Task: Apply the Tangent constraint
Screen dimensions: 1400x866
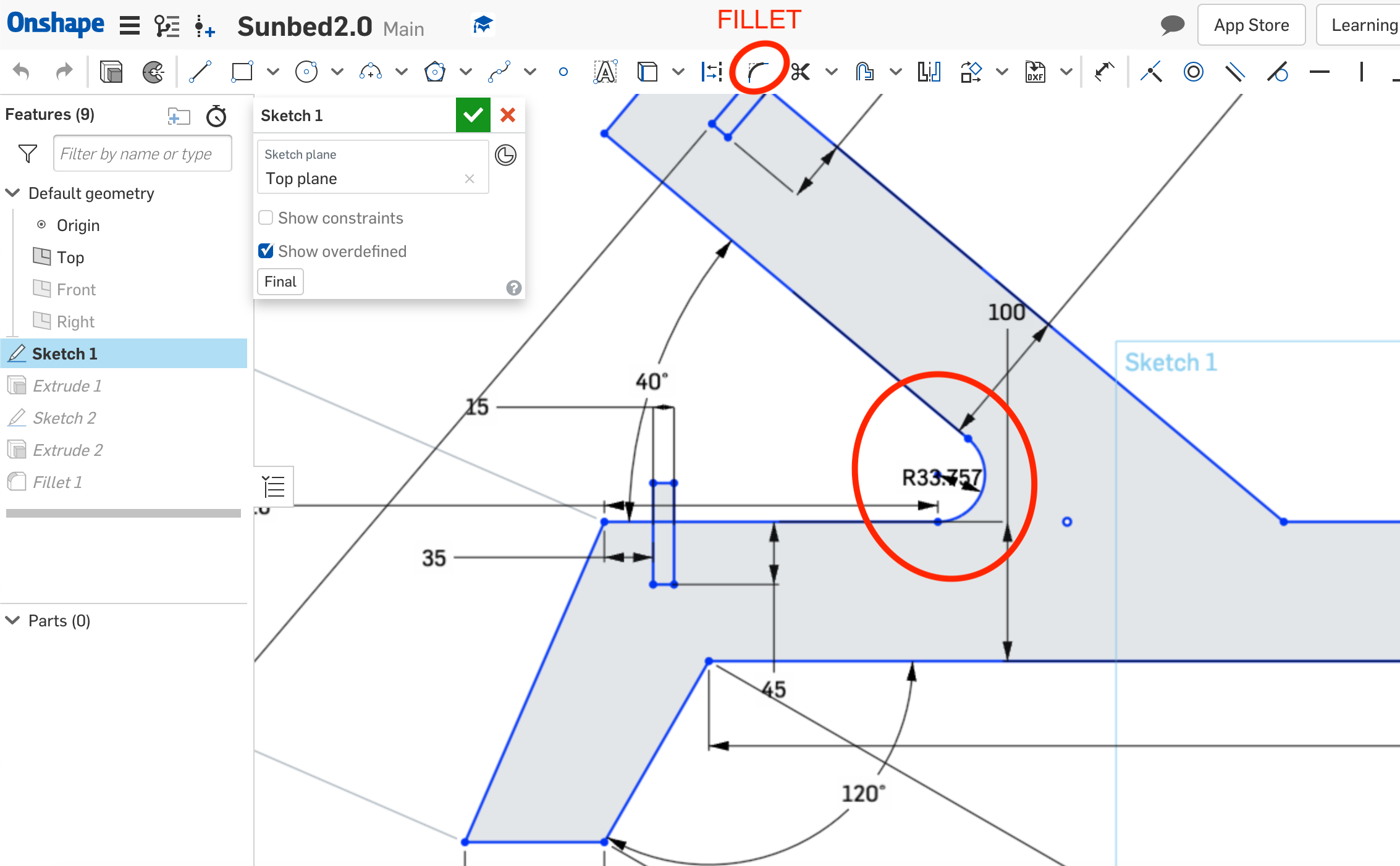Action: point(1278,72)
